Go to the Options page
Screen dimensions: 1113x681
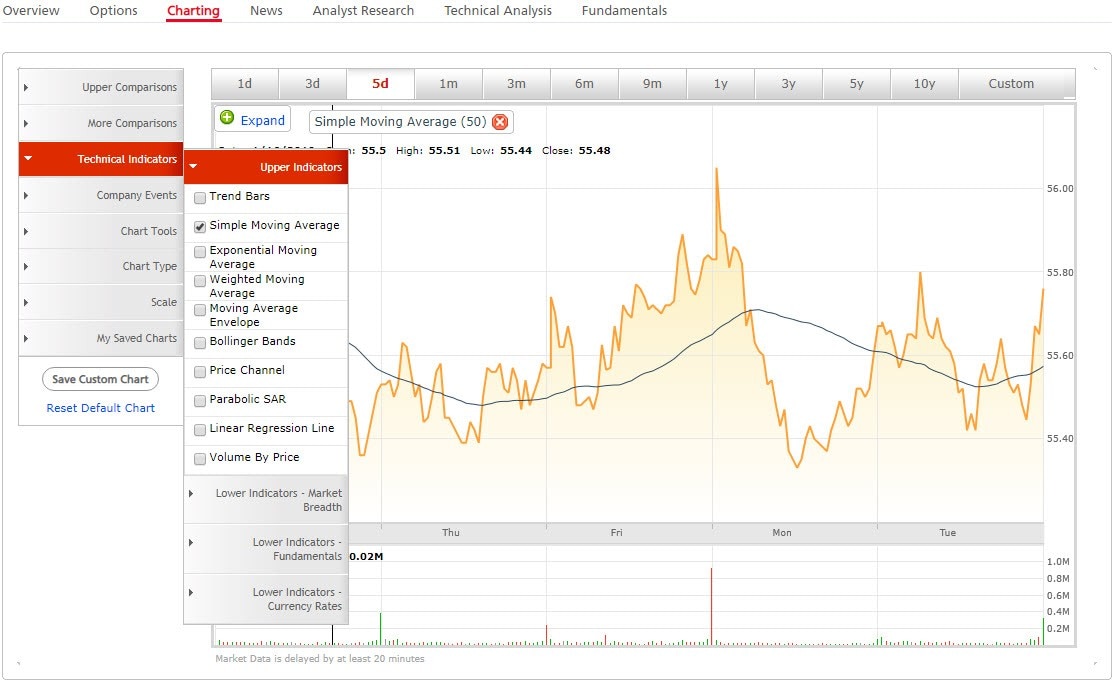(x=113, y=11)
